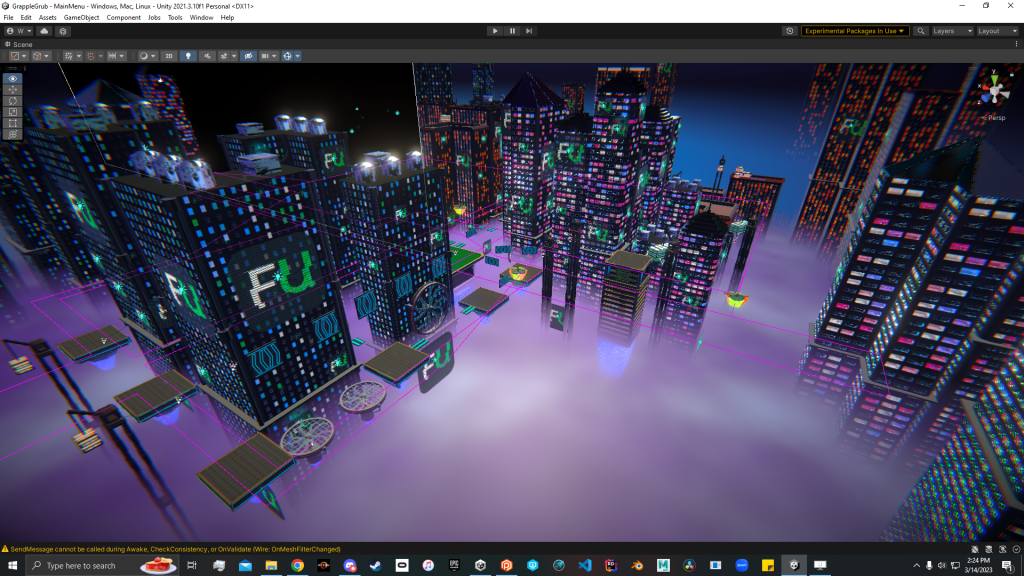Open the undo history icon

pyautogui.click(x=790, y=31)
